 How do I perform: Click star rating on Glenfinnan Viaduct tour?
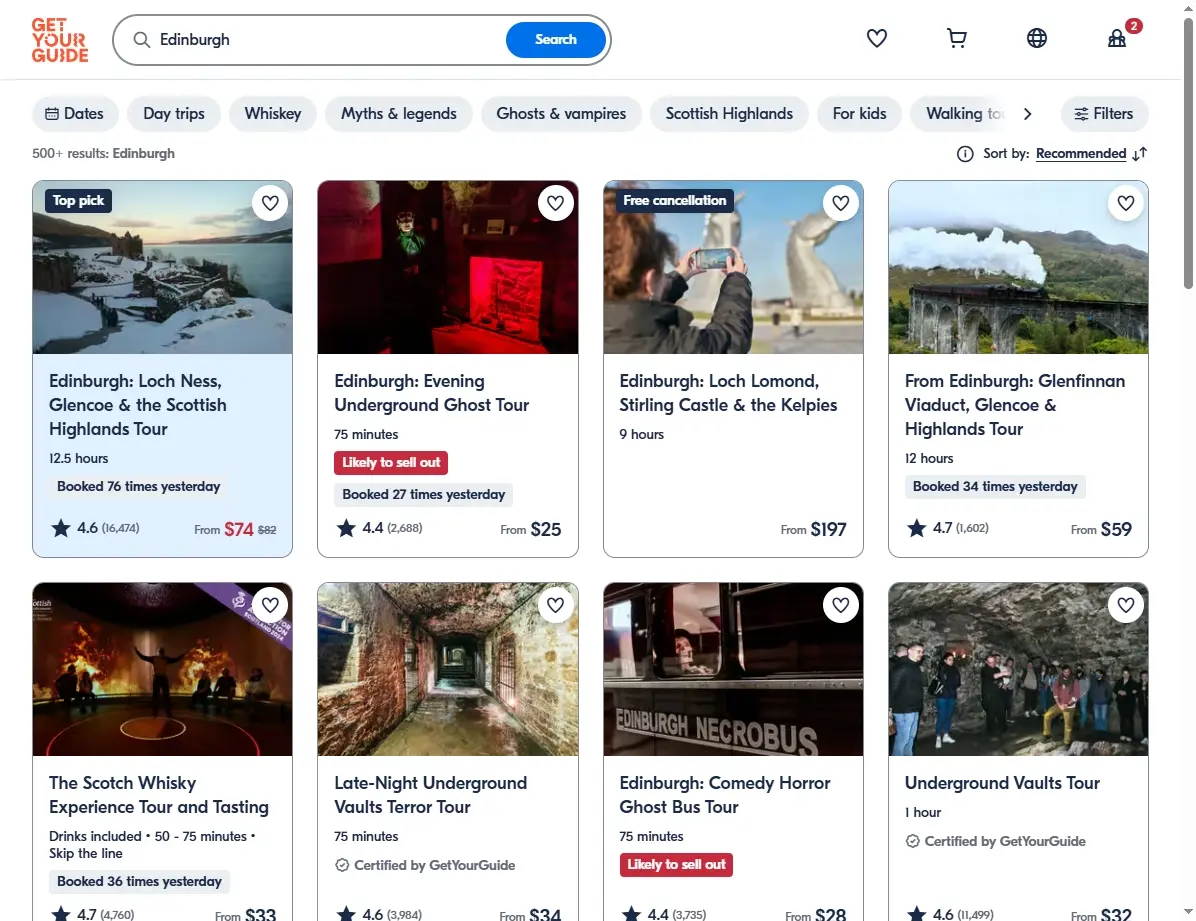[947, 528]
